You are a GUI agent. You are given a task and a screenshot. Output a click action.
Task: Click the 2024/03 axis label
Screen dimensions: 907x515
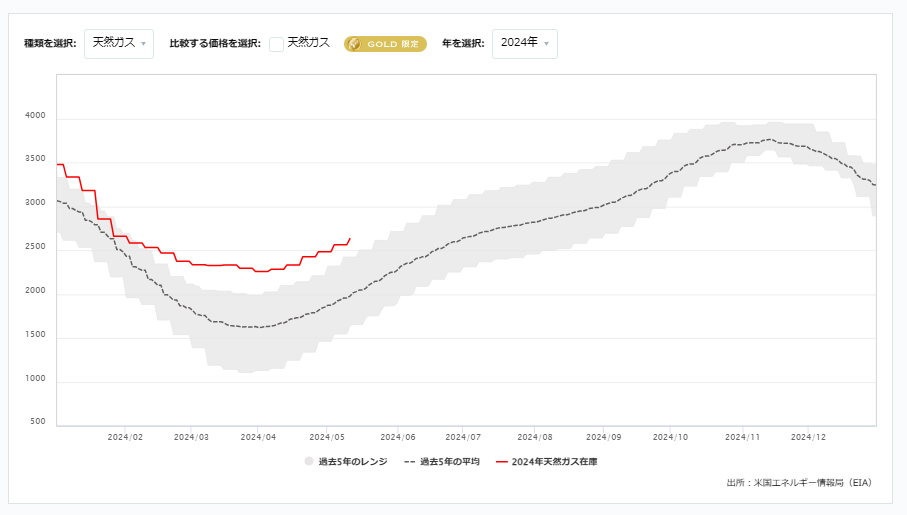191,437
